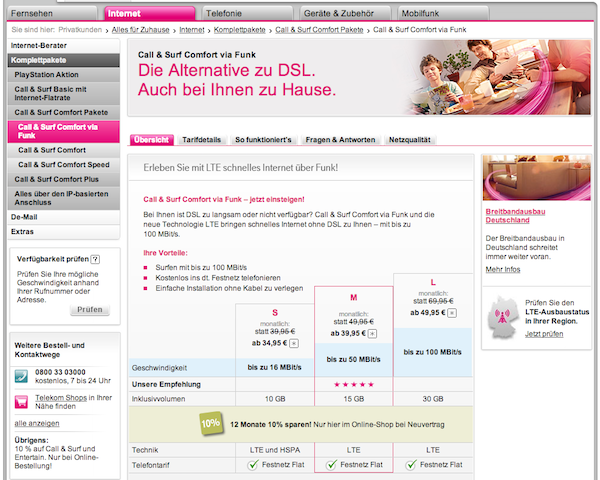Open the Mobilfunk main tab
Viewport: 600px width, 480px height.
tap(443, 13)
